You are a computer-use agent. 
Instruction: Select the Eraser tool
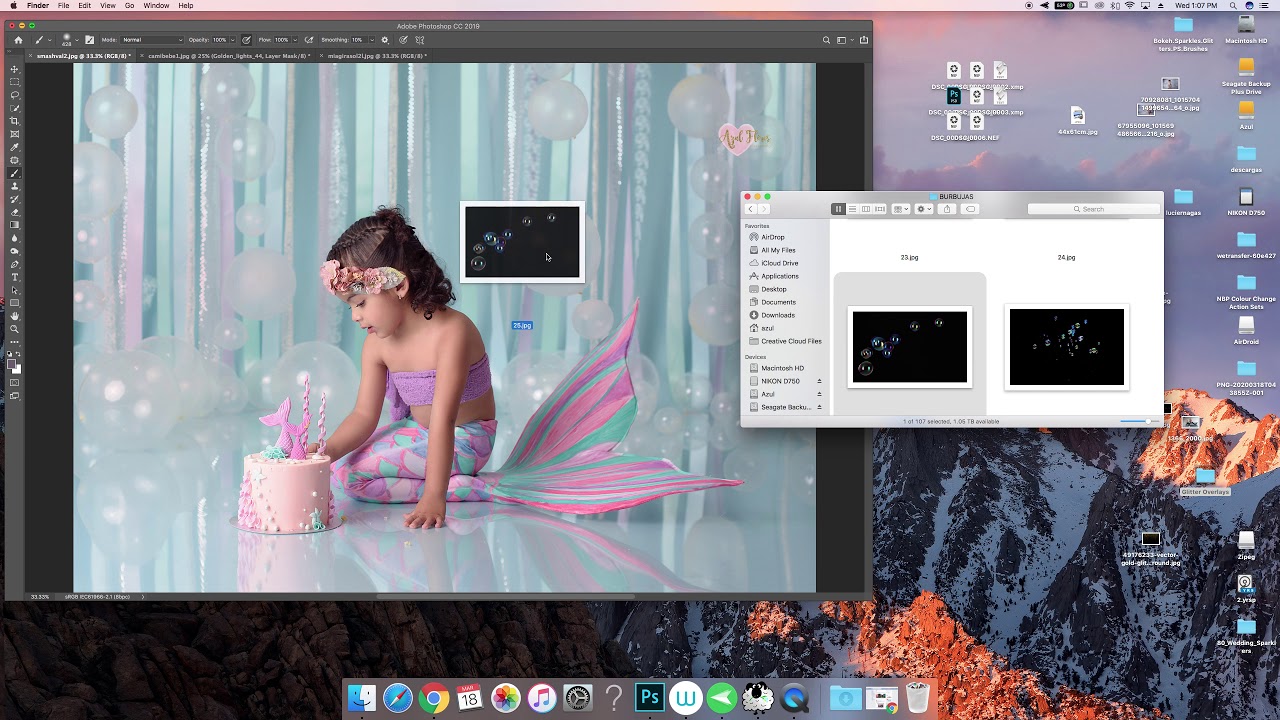[x=15, y=212]
